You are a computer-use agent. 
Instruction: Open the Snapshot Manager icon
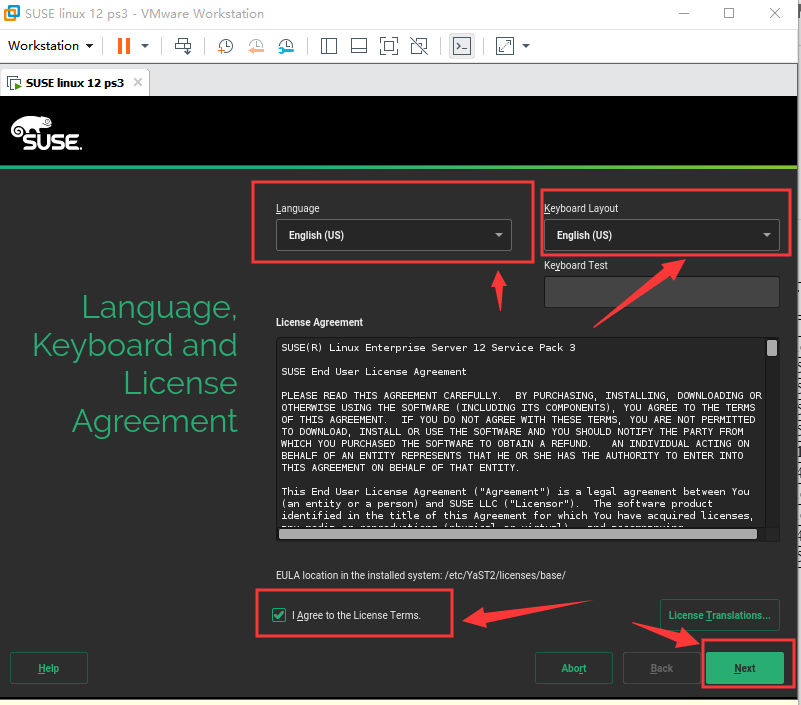[286, 46]
